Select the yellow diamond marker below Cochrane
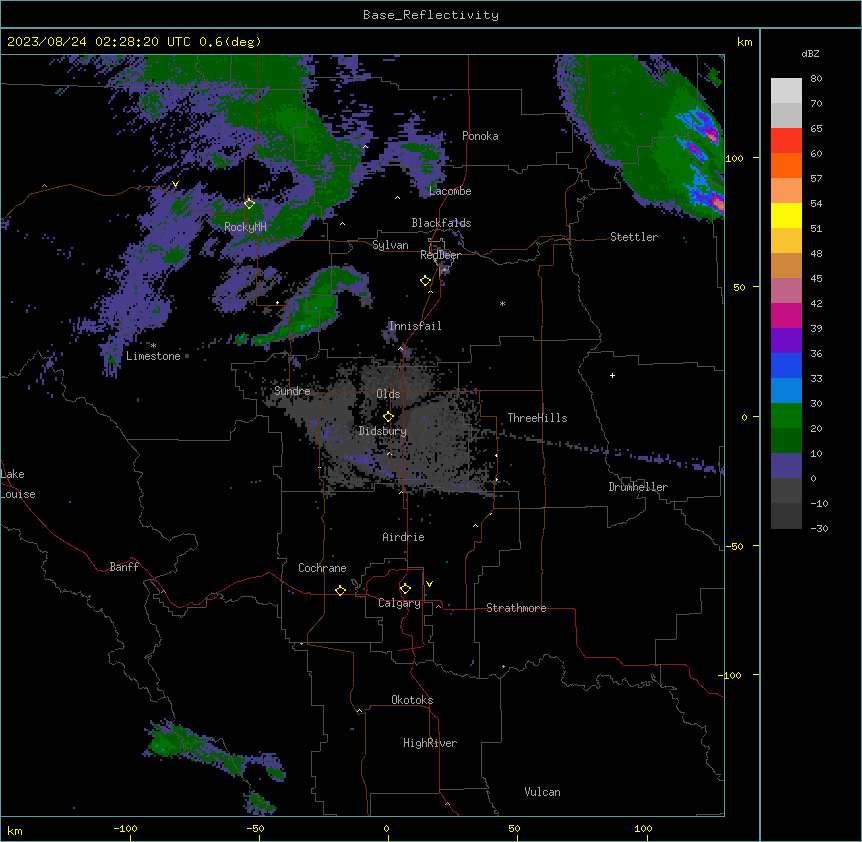Screen dimensions: 862x842 (x=340, y=590)
